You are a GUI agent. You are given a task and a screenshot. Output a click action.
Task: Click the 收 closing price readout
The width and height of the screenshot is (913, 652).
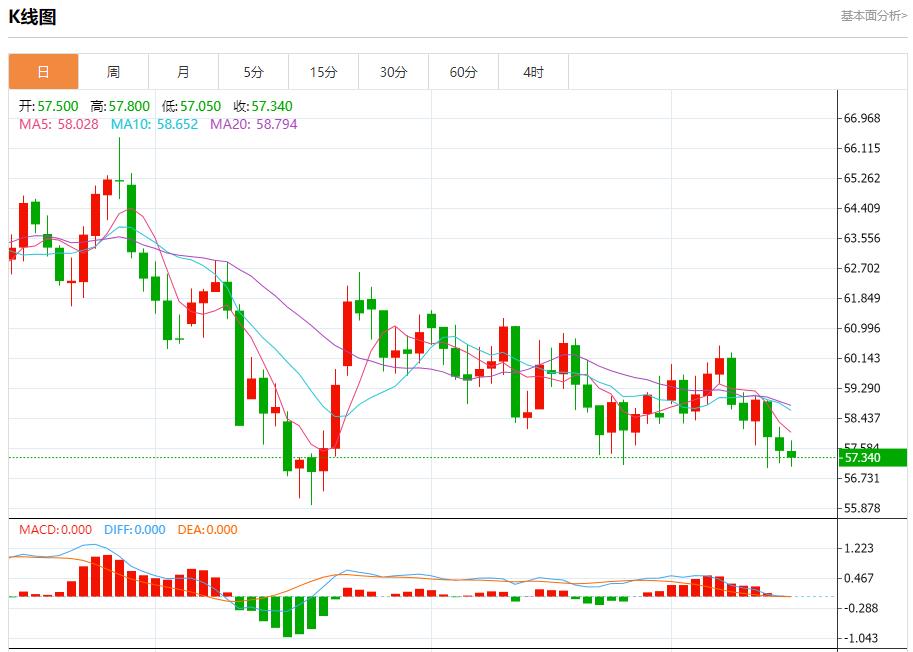(x=263, y=106)
